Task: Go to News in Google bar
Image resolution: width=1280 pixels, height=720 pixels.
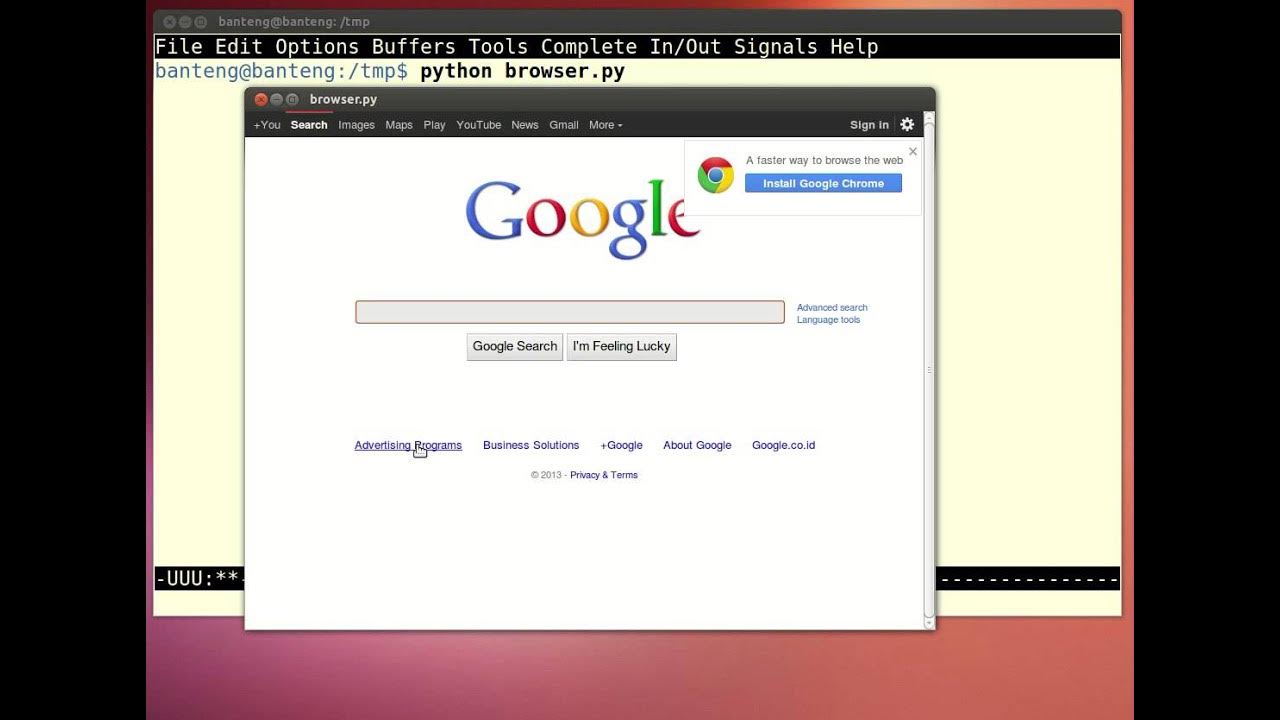Action: (x=524, y=125)
